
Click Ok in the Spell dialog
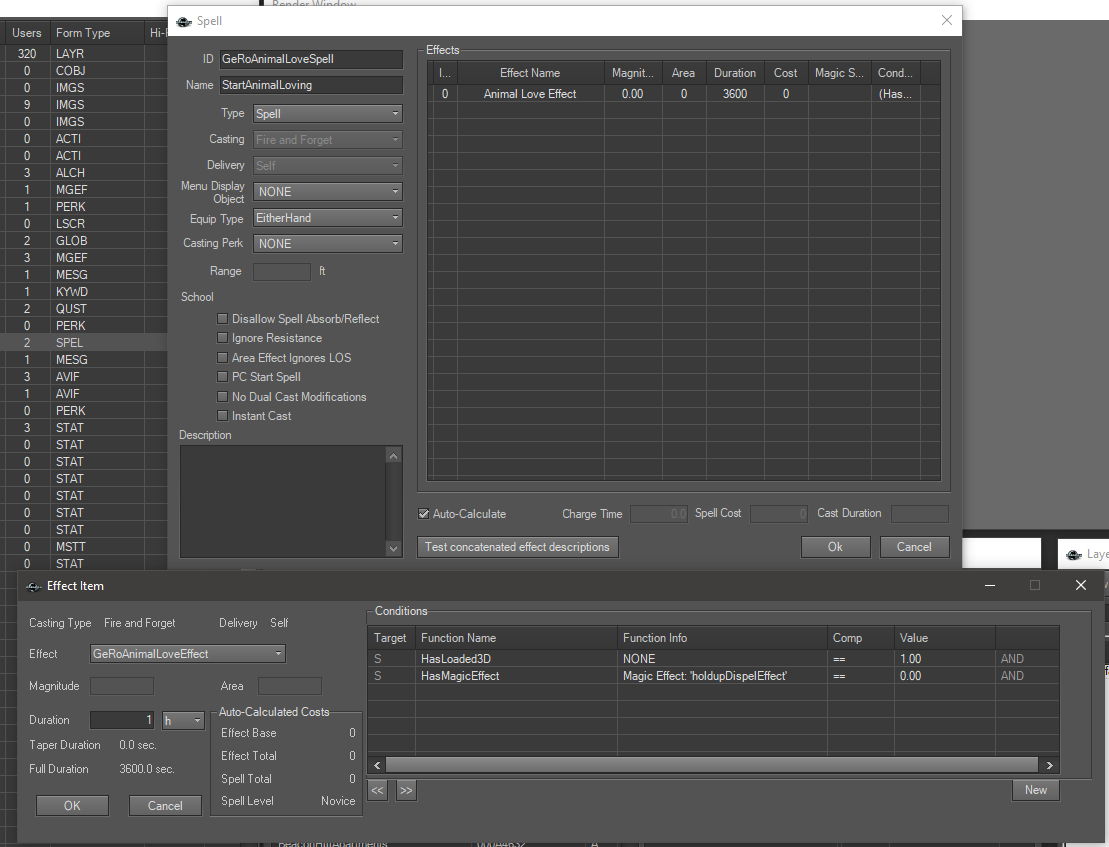click(835, 547)
